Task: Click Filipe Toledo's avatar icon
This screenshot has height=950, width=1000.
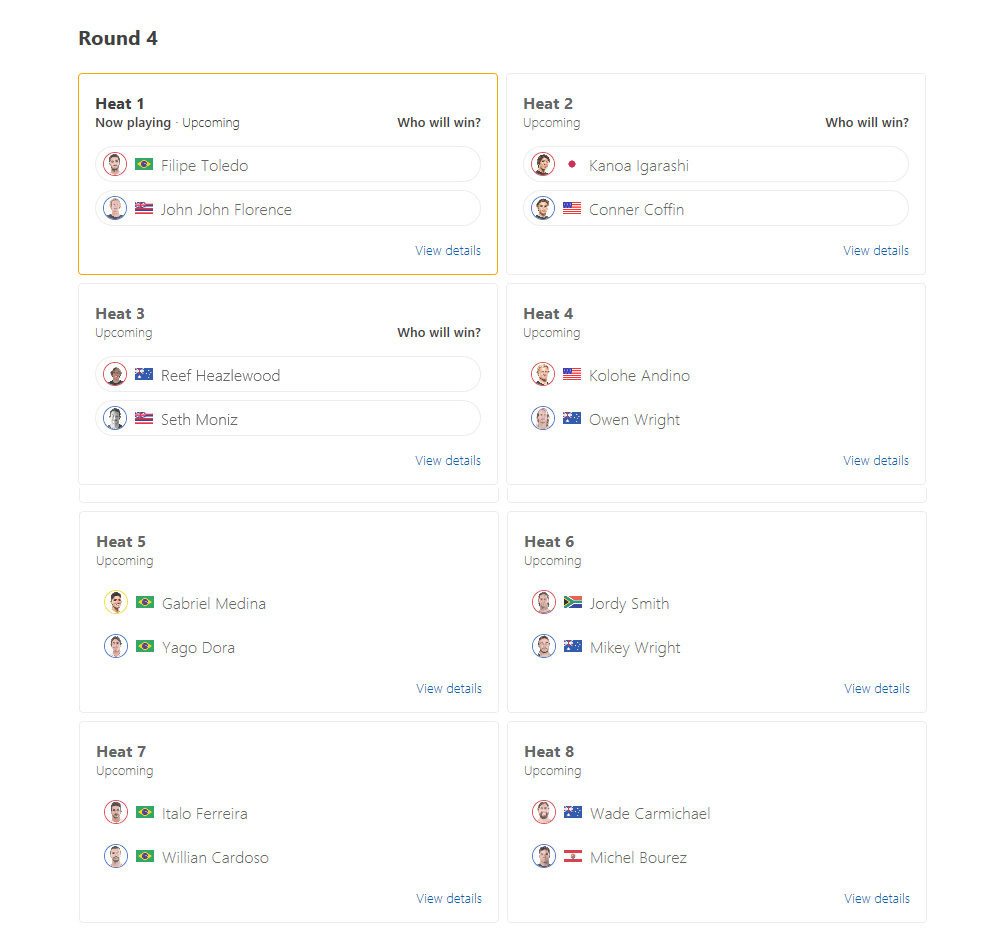Action: [x=115, y=164]
